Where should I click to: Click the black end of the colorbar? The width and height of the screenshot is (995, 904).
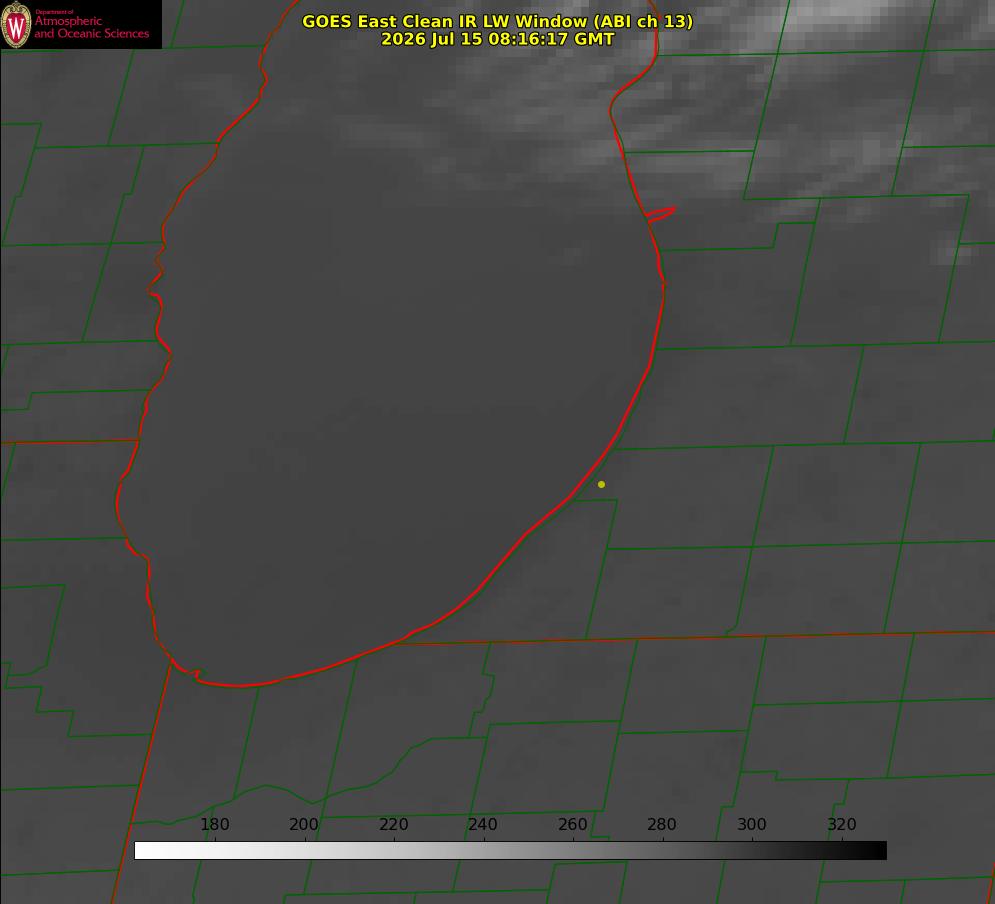pyautogui.click(x=874, y=850)
